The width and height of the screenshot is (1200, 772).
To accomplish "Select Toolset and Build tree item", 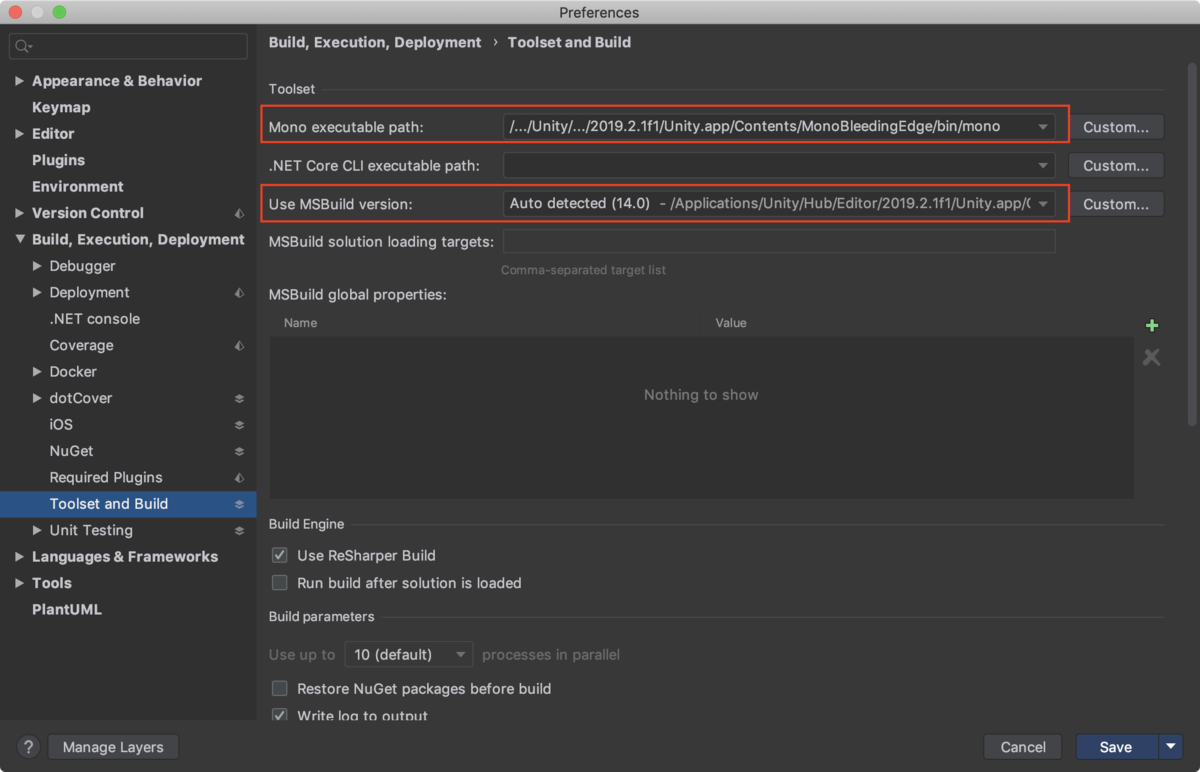I will coord(128,504).
